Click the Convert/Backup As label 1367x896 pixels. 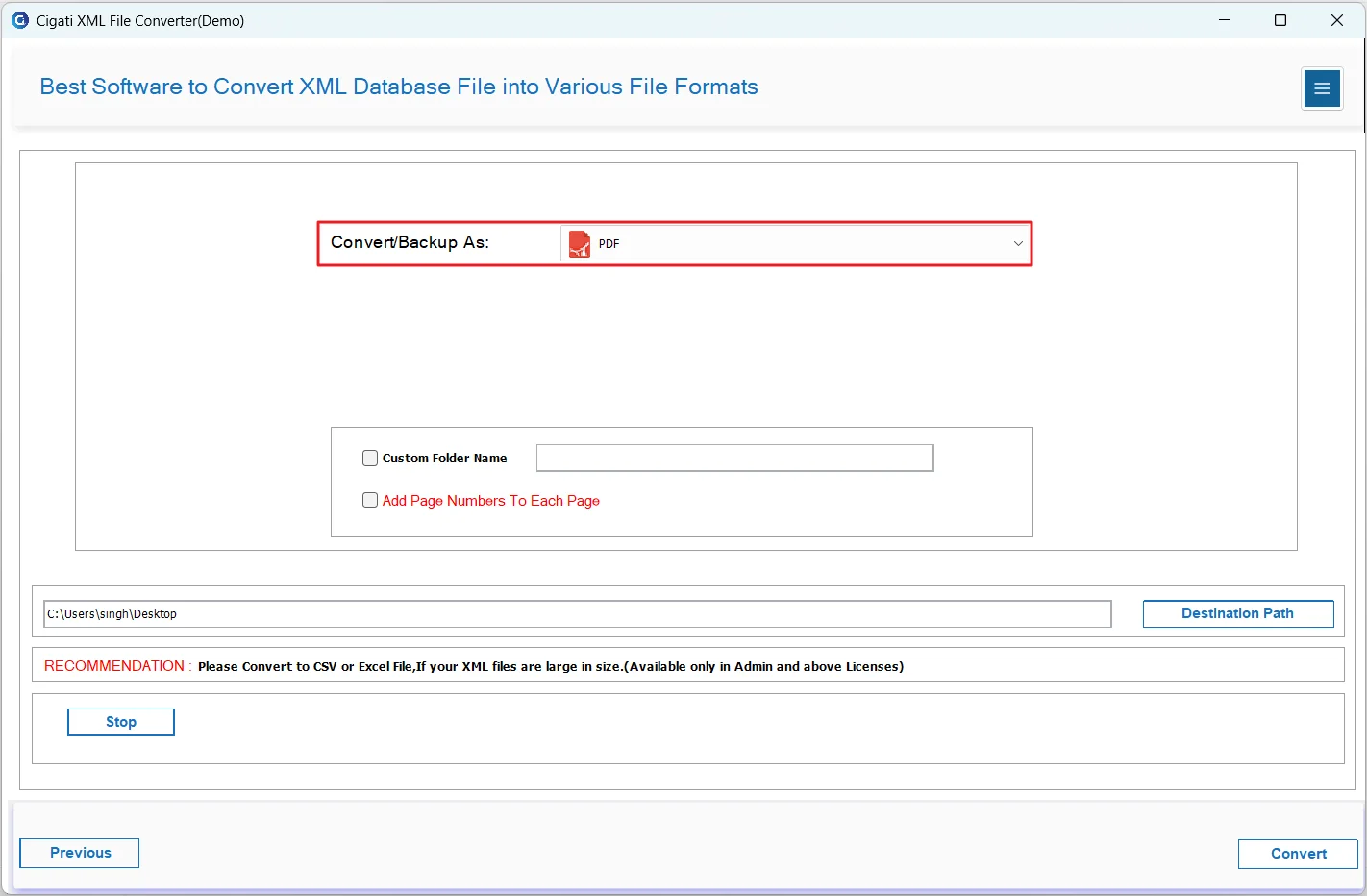[410, 242]
